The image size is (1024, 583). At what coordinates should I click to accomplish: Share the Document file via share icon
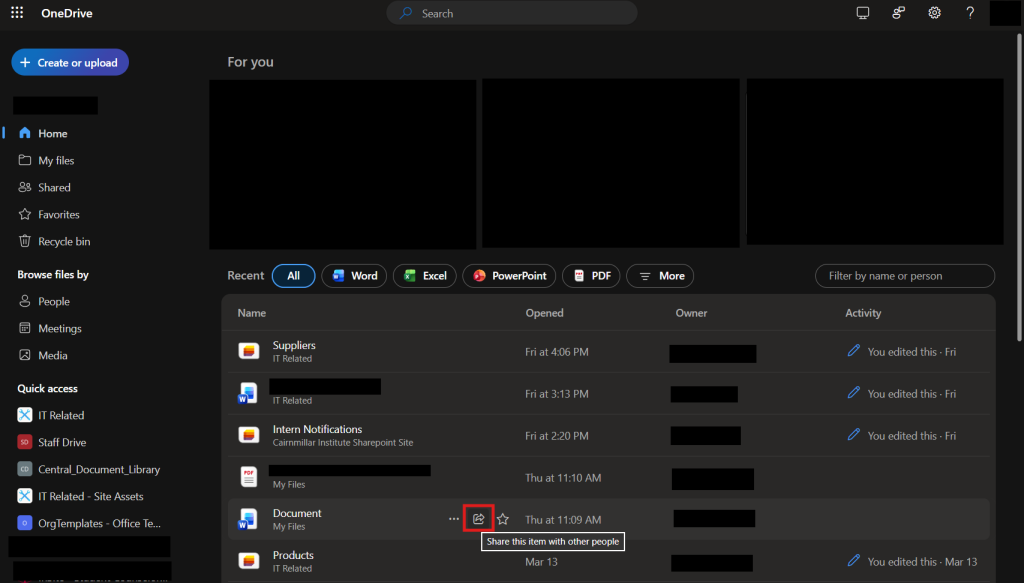pos(478,518)
